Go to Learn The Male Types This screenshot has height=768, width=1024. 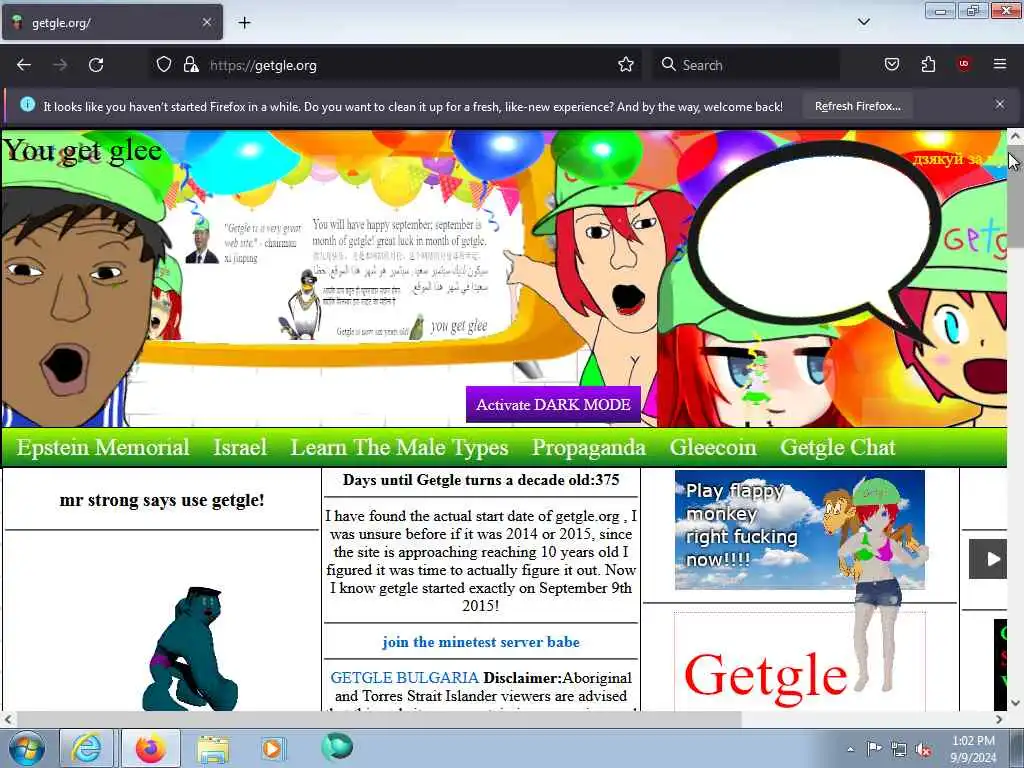tap(399, 447)
